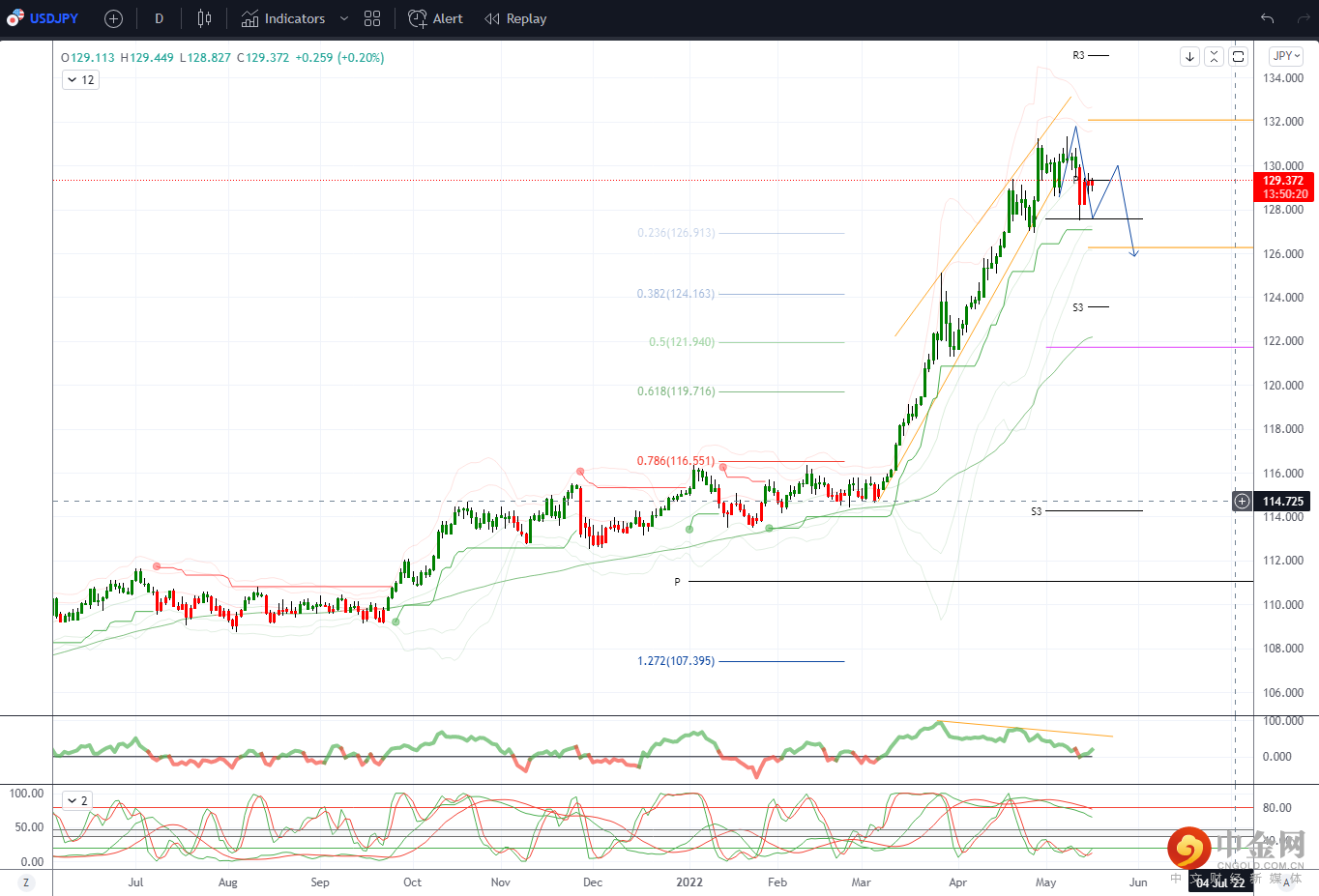Click the plus button at price 114.725

click(x=1242, y=501)
